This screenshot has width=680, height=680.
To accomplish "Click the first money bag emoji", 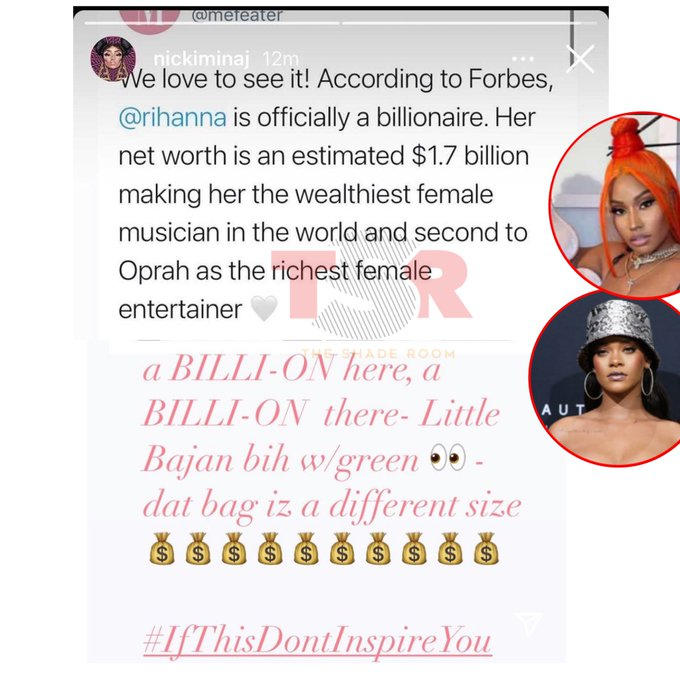I will coord(162,549).
